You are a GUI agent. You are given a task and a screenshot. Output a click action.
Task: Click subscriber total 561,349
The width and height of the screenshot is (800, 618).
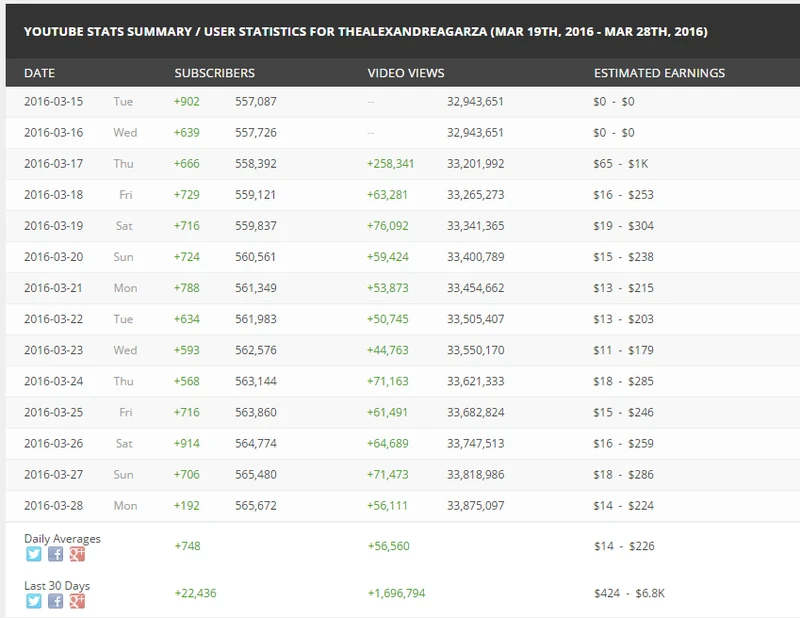tap(256, 288)
